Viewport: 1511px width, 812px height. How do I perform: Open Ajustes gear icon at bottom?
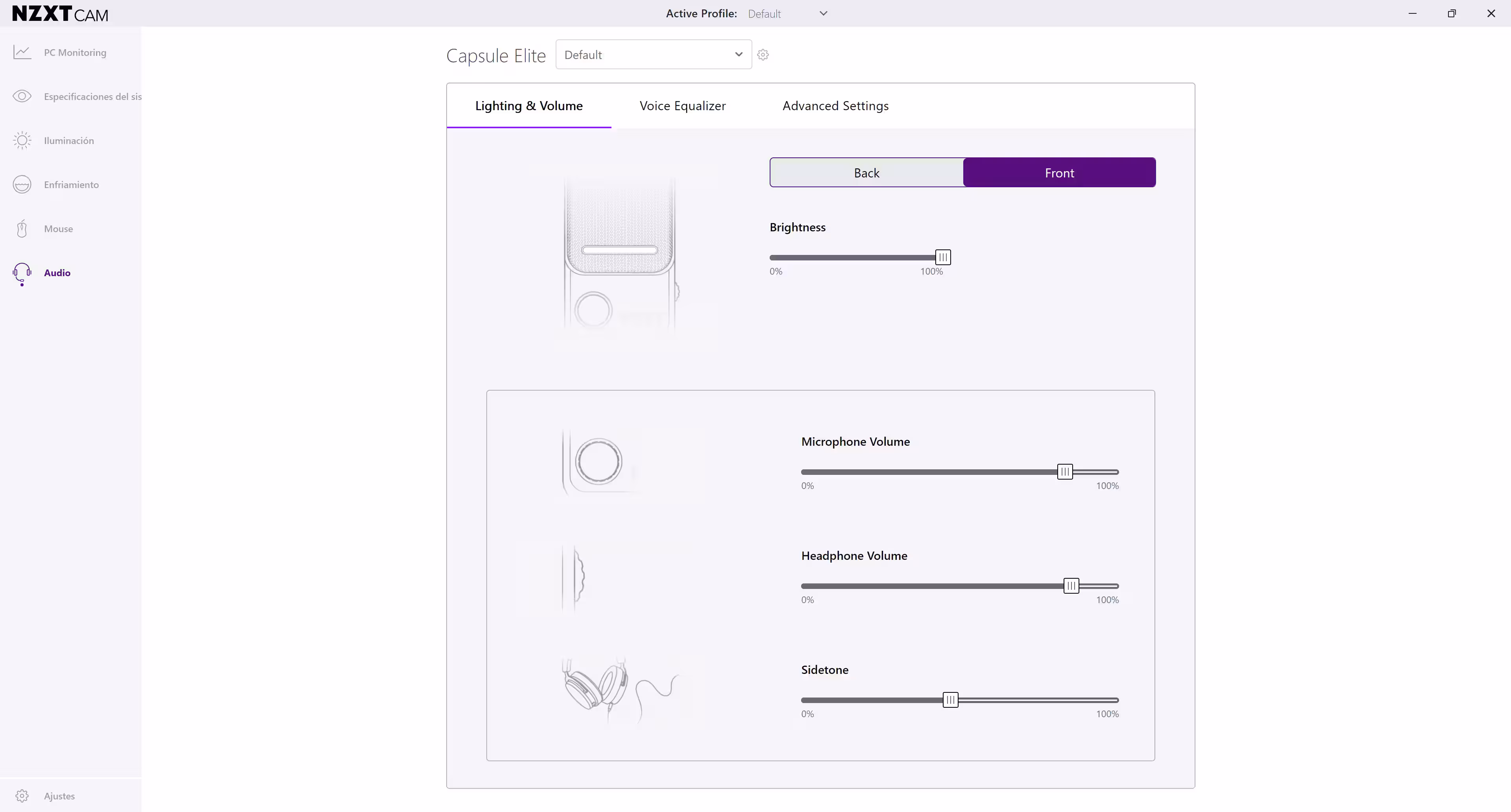point(22,795)
